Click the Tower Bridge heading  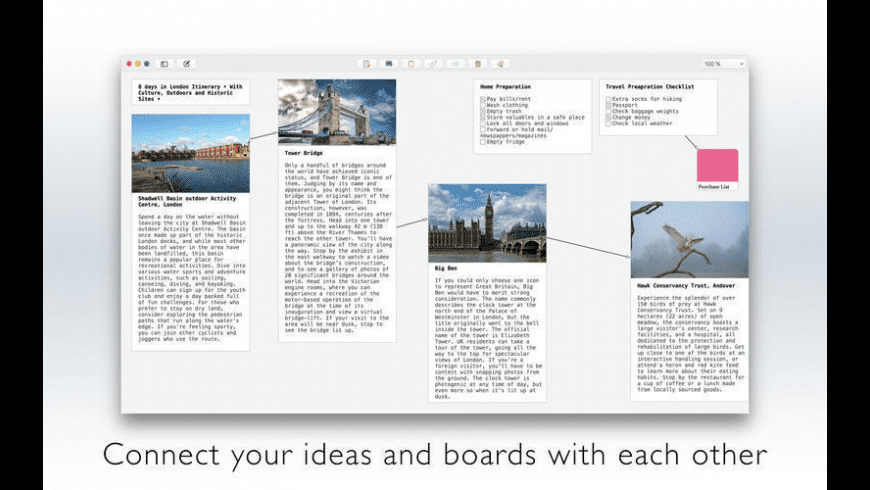pos(304,153)
